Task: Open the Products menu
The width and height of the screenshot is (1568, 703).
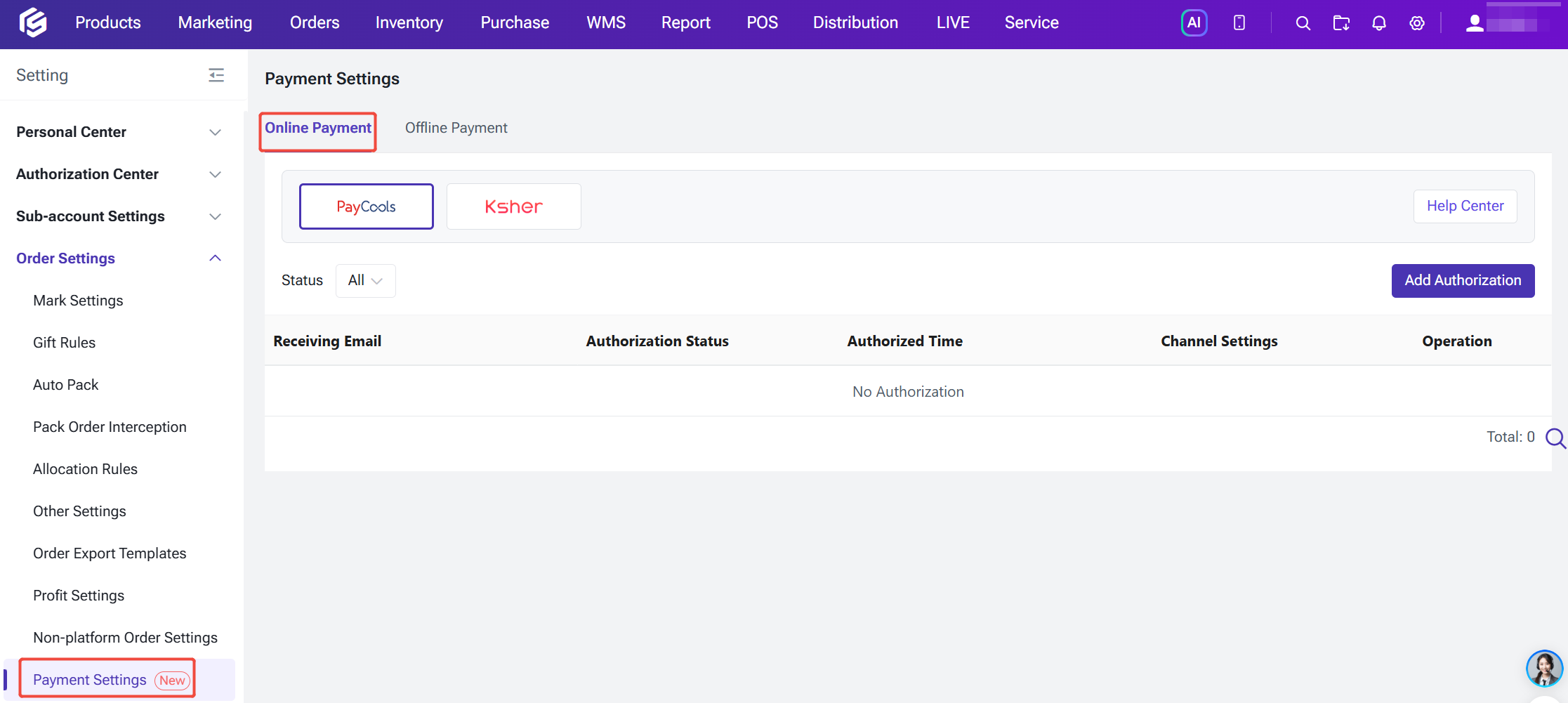Action: point(108,22)
